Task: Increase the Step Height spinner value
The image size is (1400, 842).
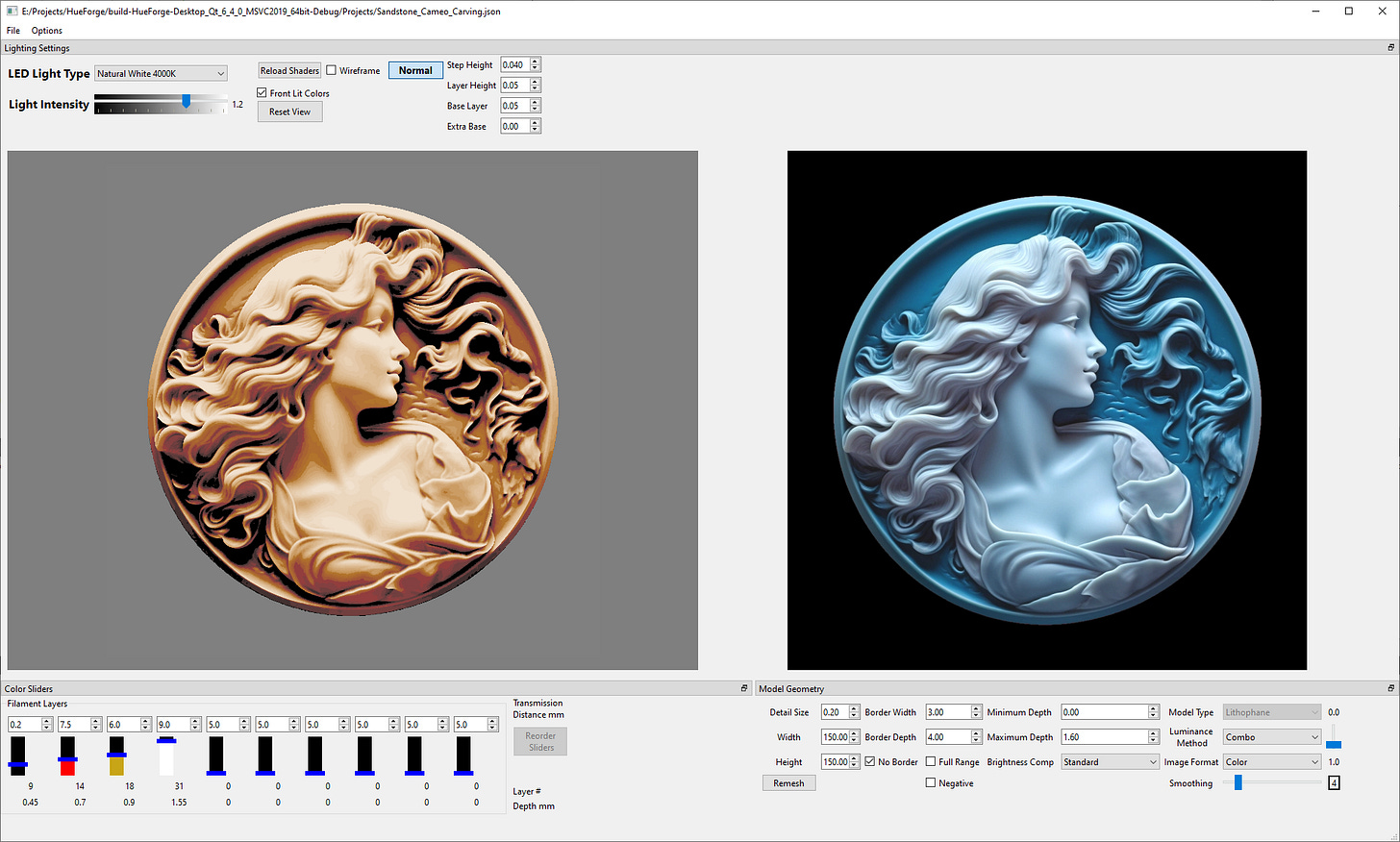Action: click(x=536, y=62)
